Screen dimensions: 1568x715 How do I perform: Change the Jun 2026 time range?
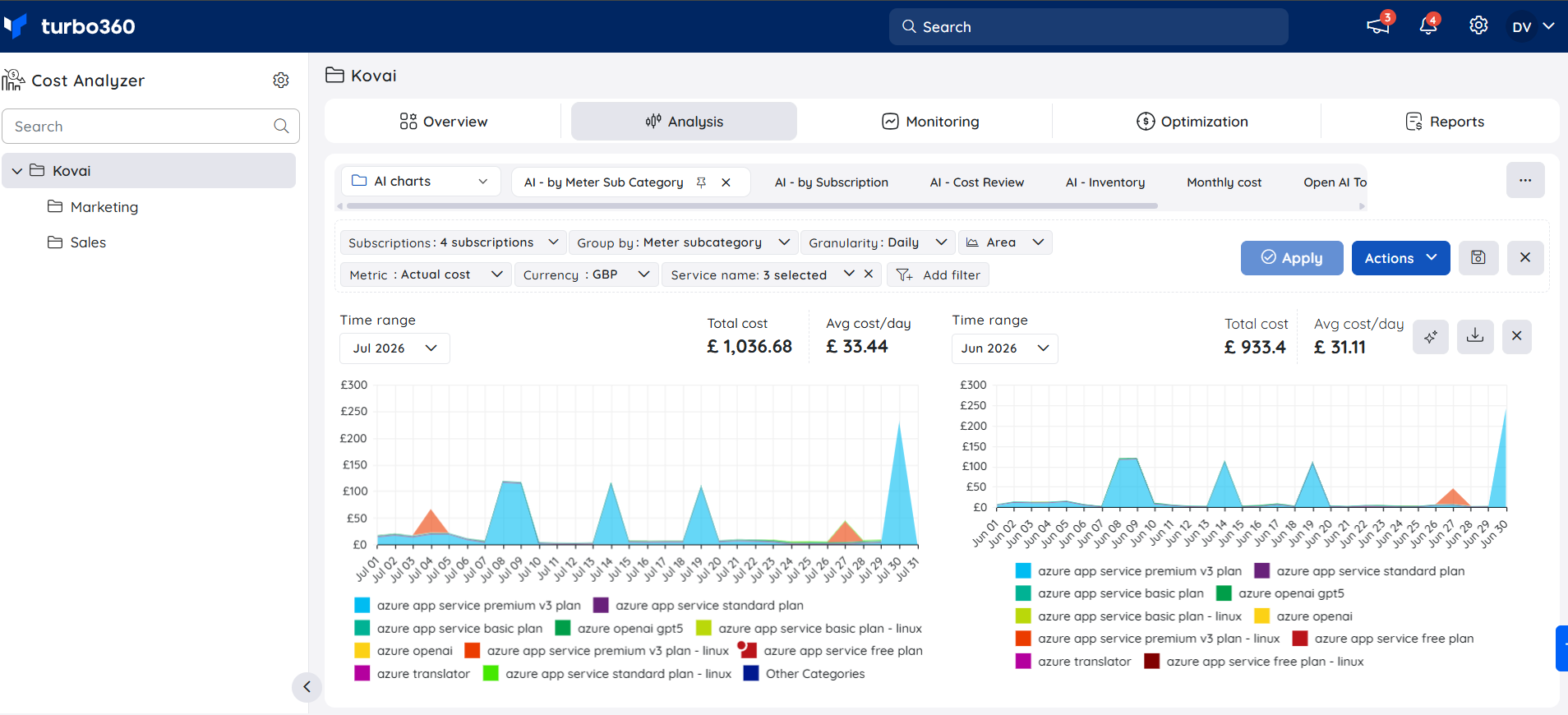click(x=1004, y=348)
